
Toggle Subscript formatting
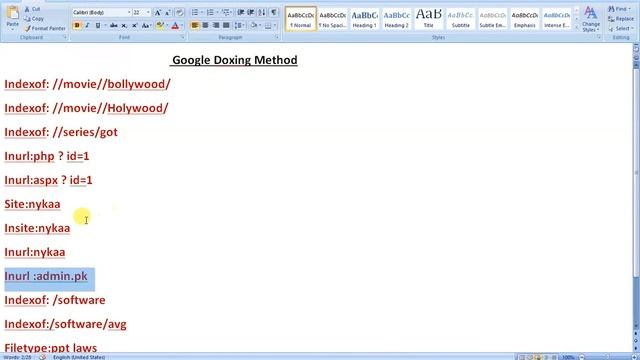124,25
